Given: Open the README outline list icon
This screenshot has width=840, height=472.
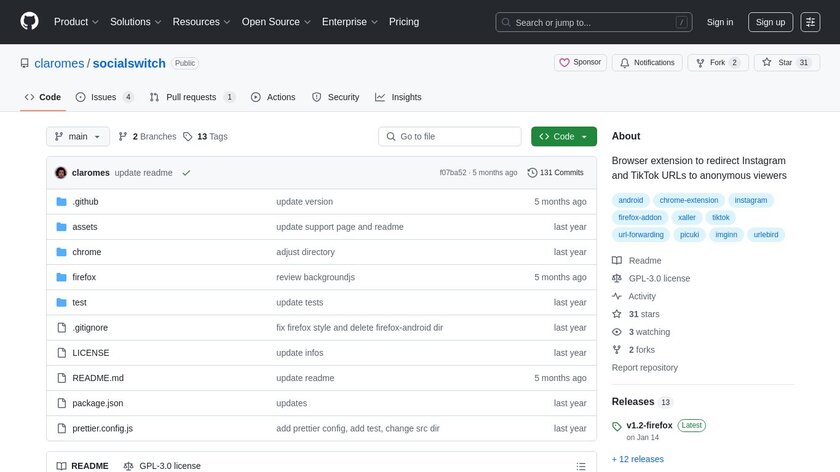Looking at the screenshot, I should 581,466.
